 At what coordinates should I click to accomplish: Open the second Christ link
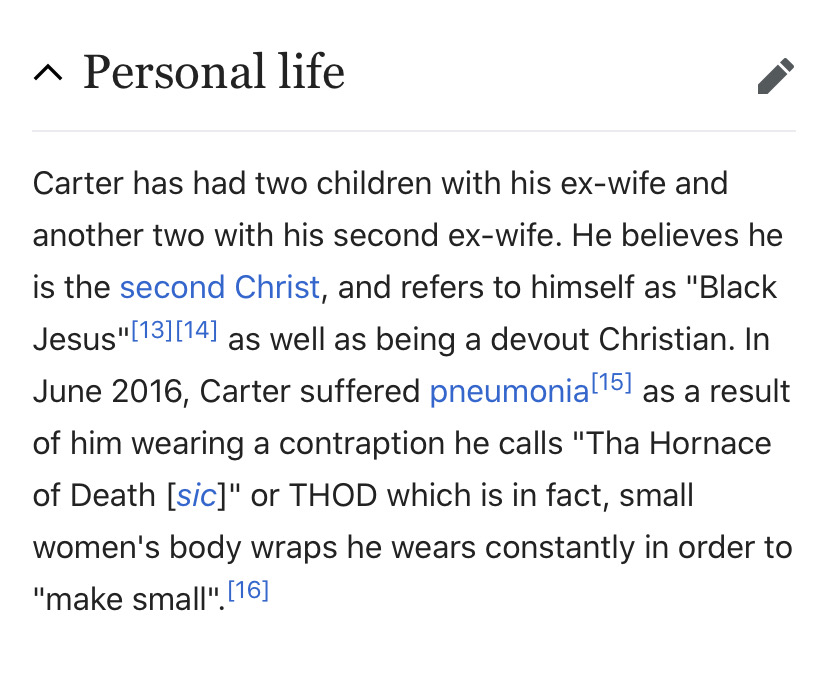coord(220,287)
